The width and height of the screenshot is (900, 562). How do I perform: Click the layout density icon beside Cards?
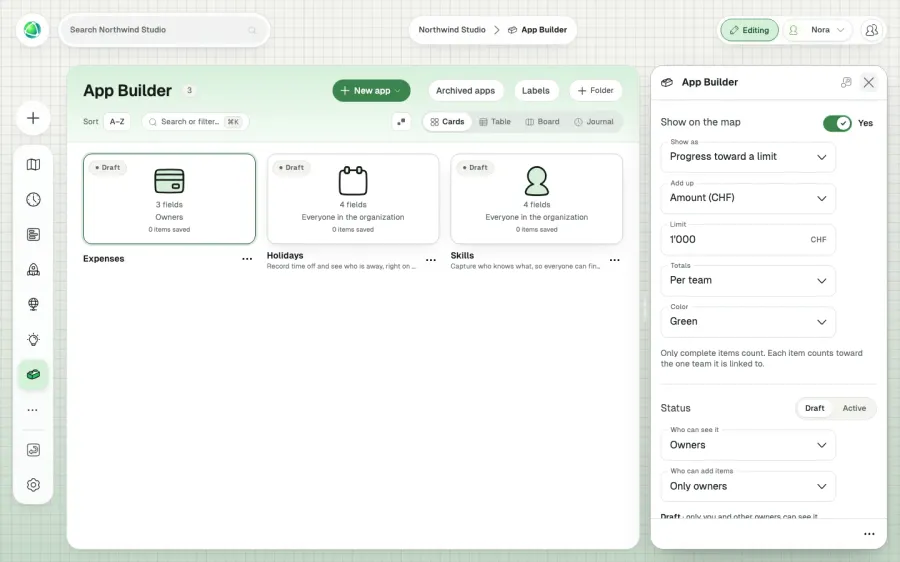[401, 122]
